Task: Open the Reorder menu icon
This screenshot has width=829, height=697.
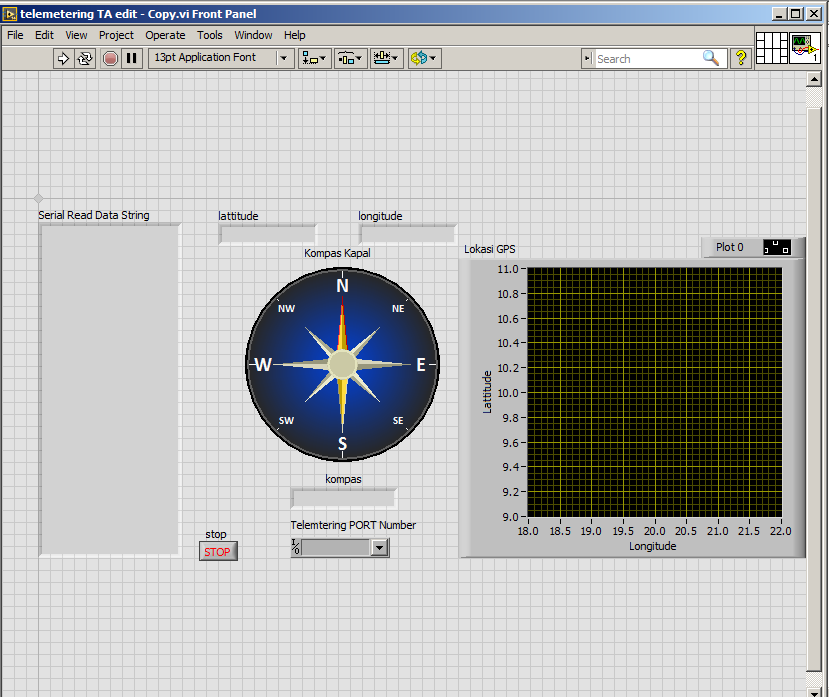Action: click(424, 58)
